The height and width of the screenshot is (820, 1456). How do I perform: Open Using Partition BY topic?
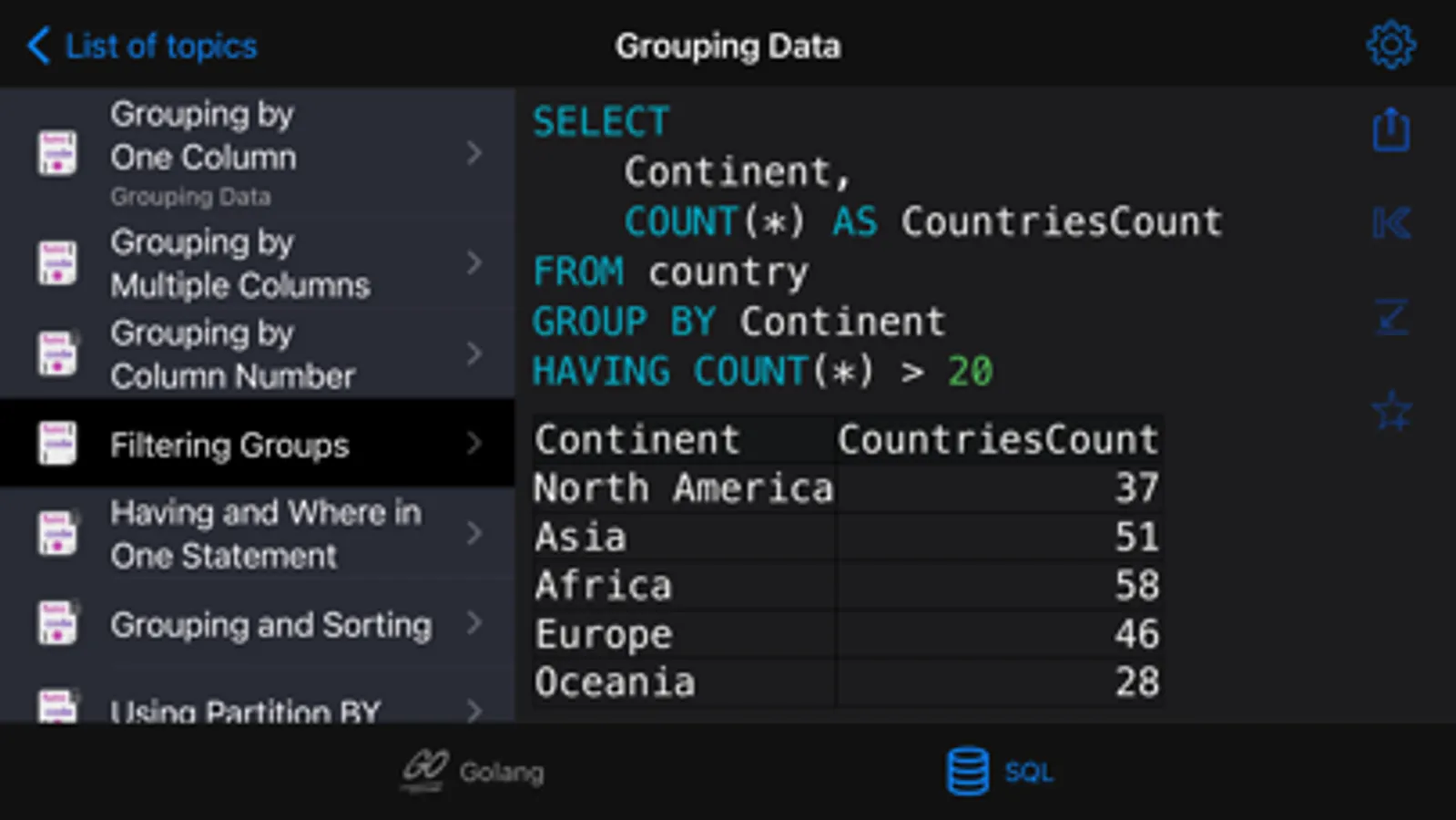point(244,709)
